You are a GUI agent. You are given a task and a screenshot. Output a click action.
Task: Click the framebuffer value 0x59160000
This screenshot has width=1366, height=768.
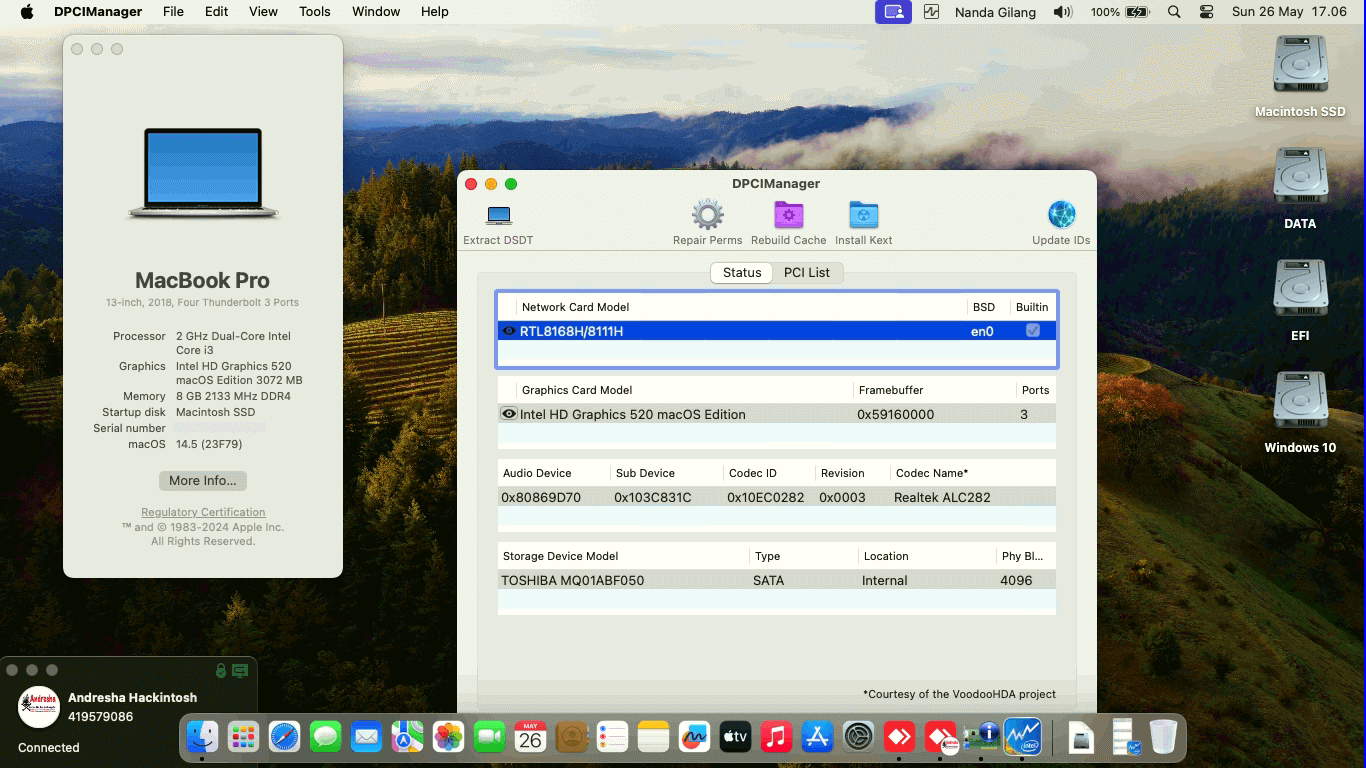click(895, 414)
